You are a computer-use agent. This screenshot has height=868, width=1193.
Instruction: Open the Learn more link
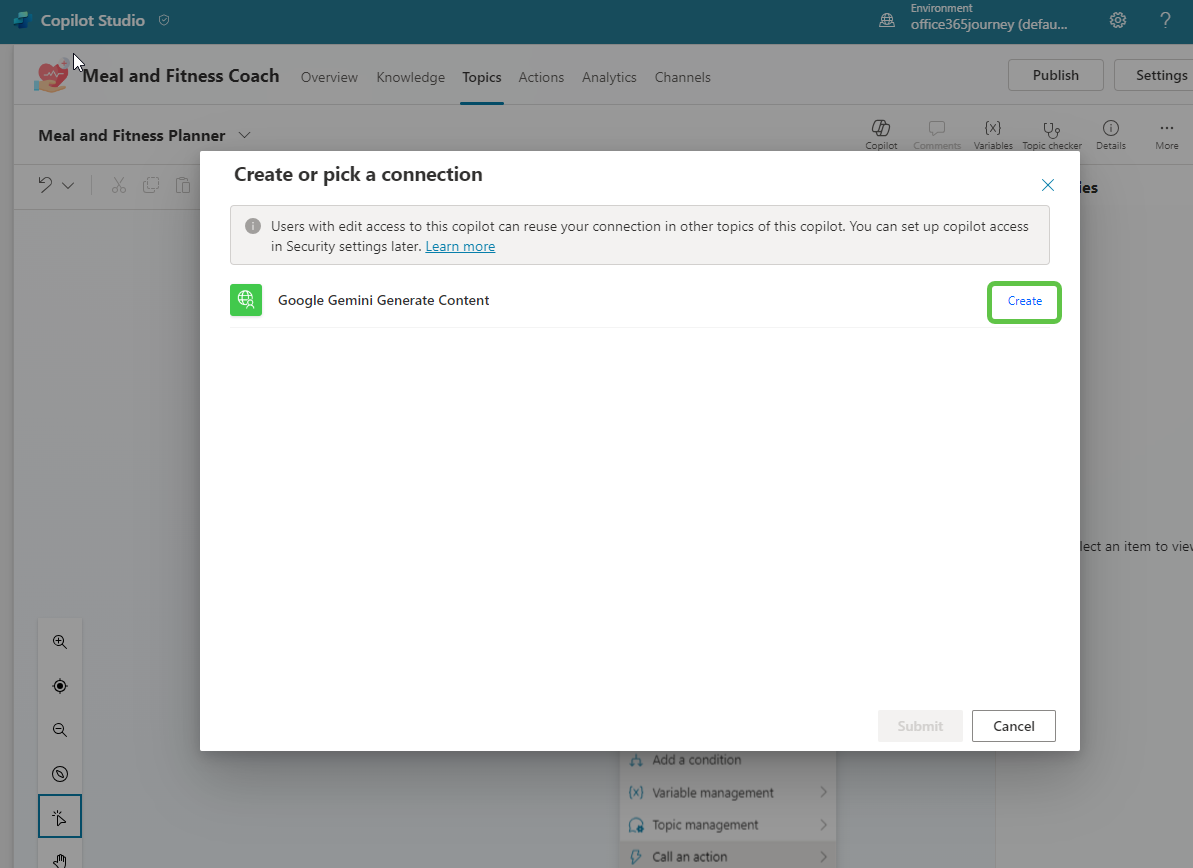tap(460, 246)
